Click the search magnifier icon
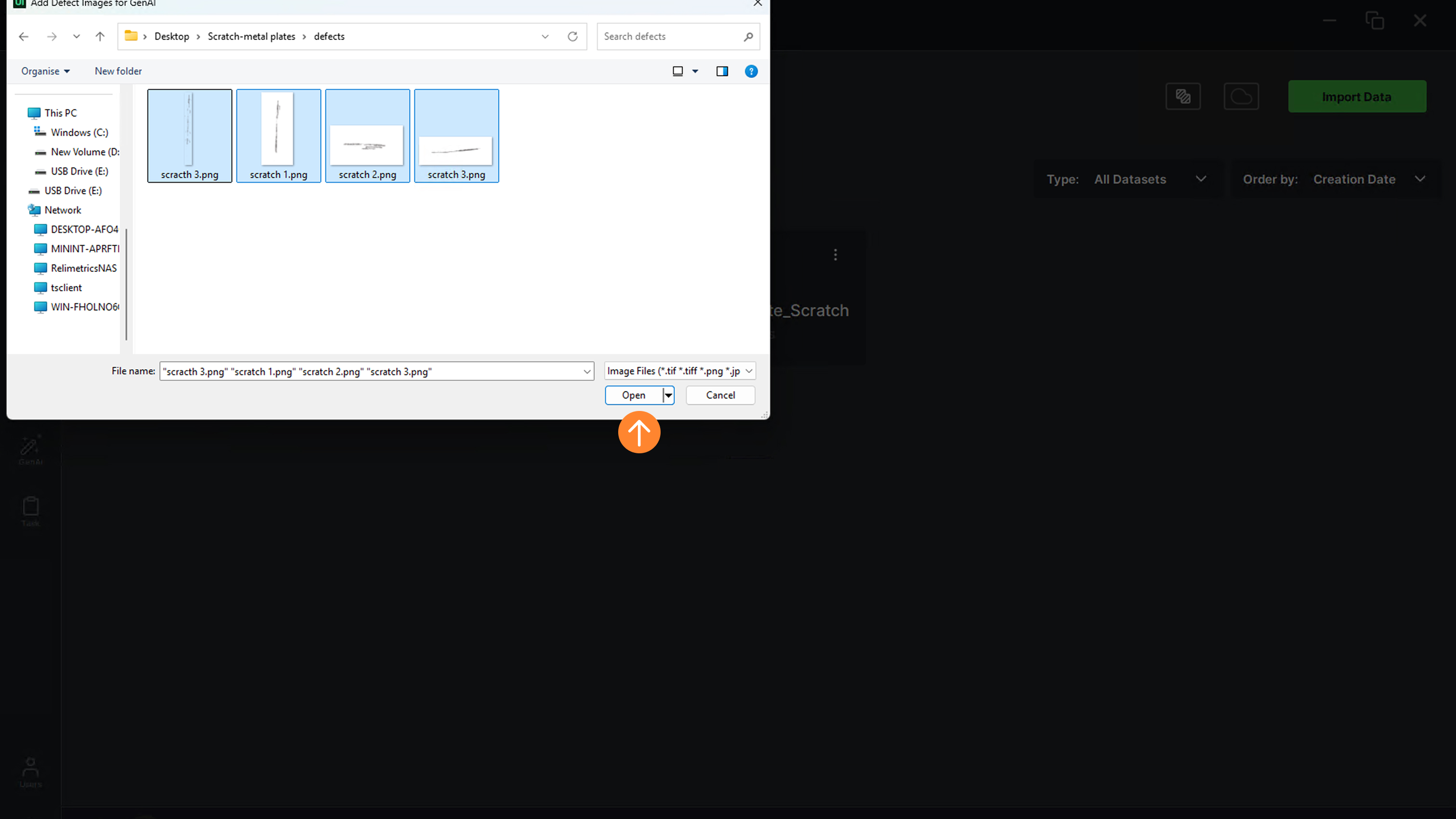 pos(748,37)
